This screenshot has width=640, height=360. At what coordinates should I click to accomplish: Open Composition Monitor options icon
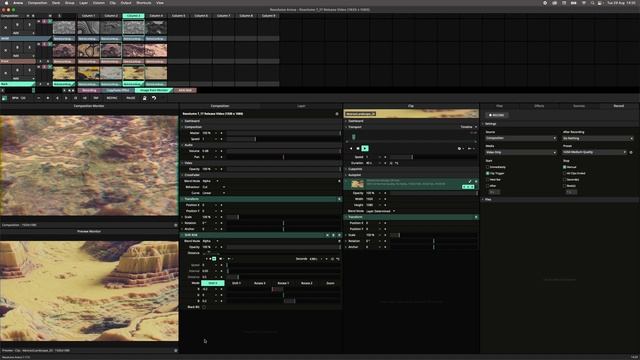point(176,225)
